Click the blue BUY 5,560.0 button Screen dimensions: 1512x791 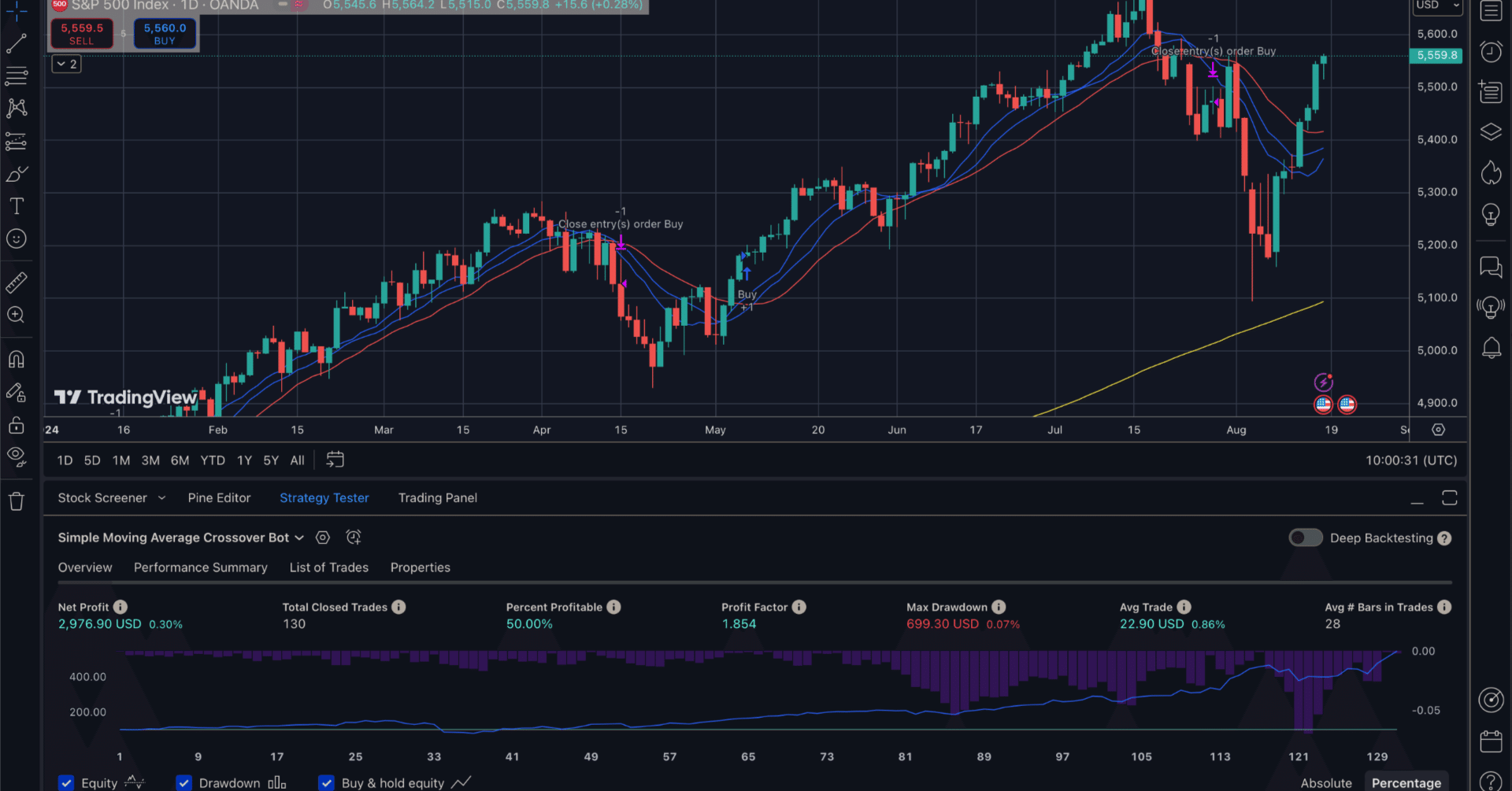[165, 34]
